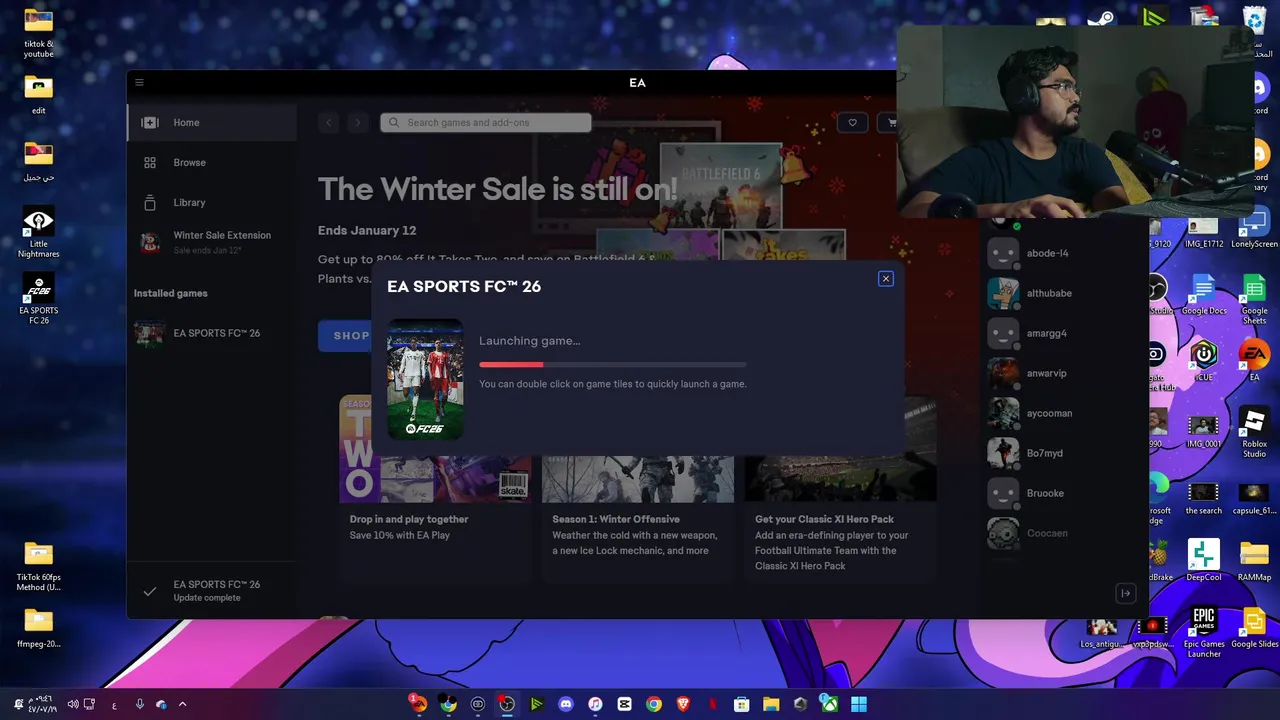Open ffmpeg desktop folder
Image resolution: width=1280 pixels, height=720 pixels.
coord(38,628)
